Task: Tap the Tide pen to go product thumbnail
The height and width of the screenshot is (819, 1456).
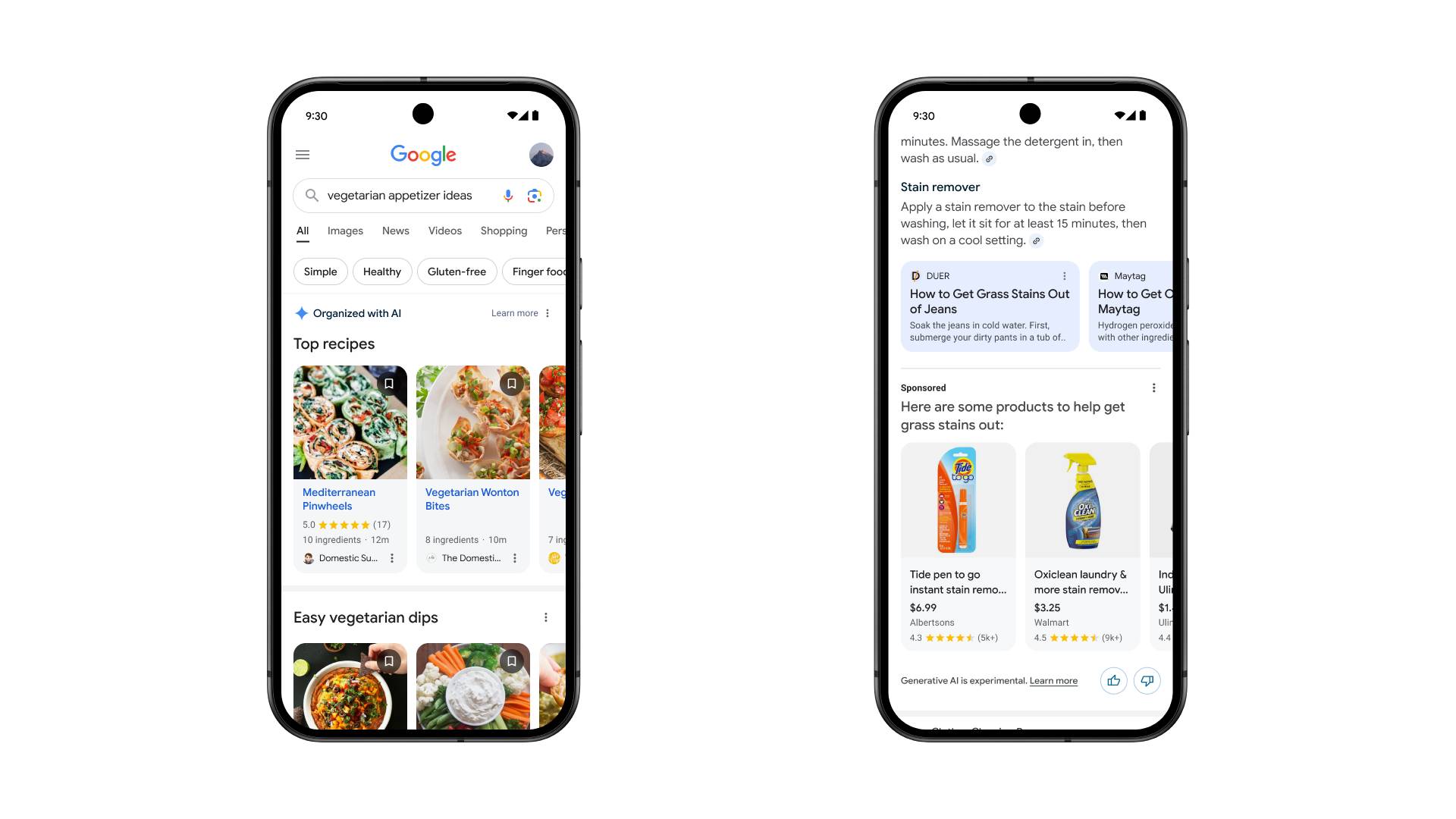Action: coord(957,498)
